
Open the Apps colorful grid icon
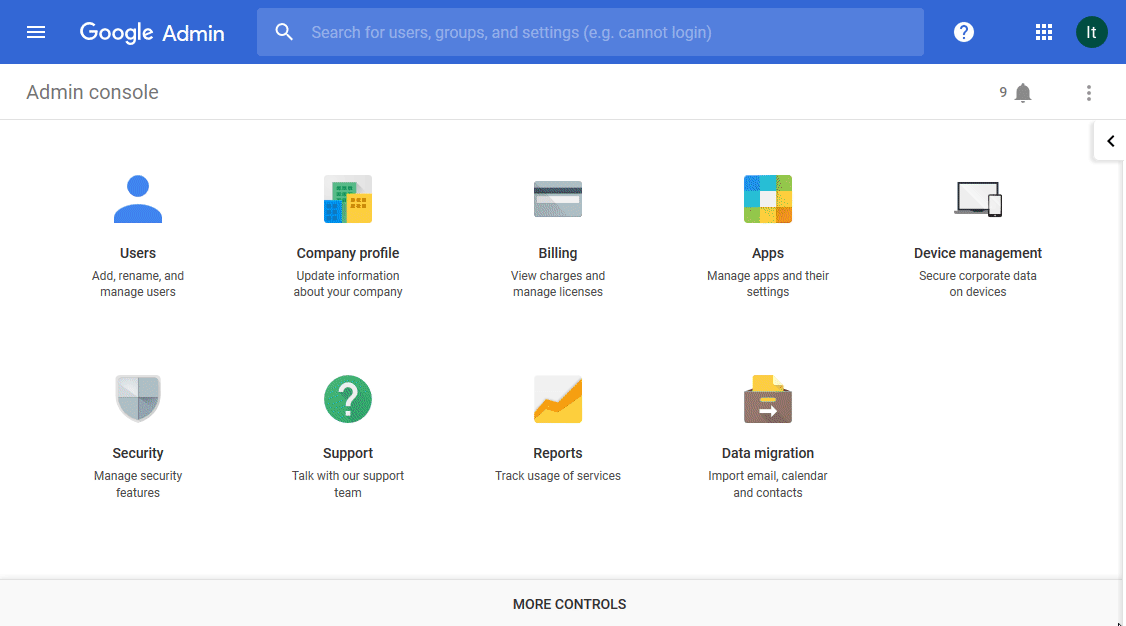(768, 199)
